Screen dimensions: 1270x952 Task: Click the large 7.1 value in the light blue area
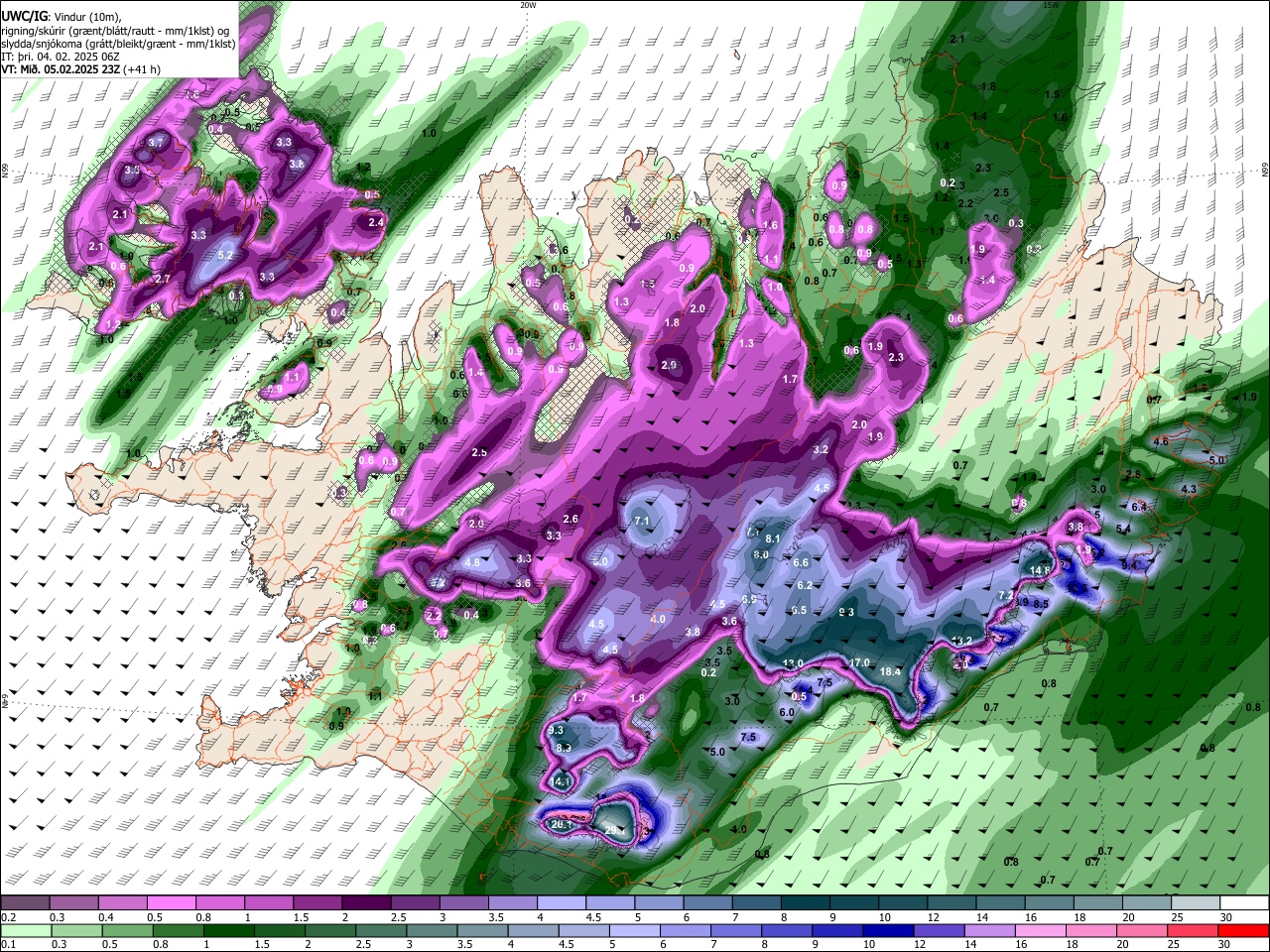coord(641,521)
